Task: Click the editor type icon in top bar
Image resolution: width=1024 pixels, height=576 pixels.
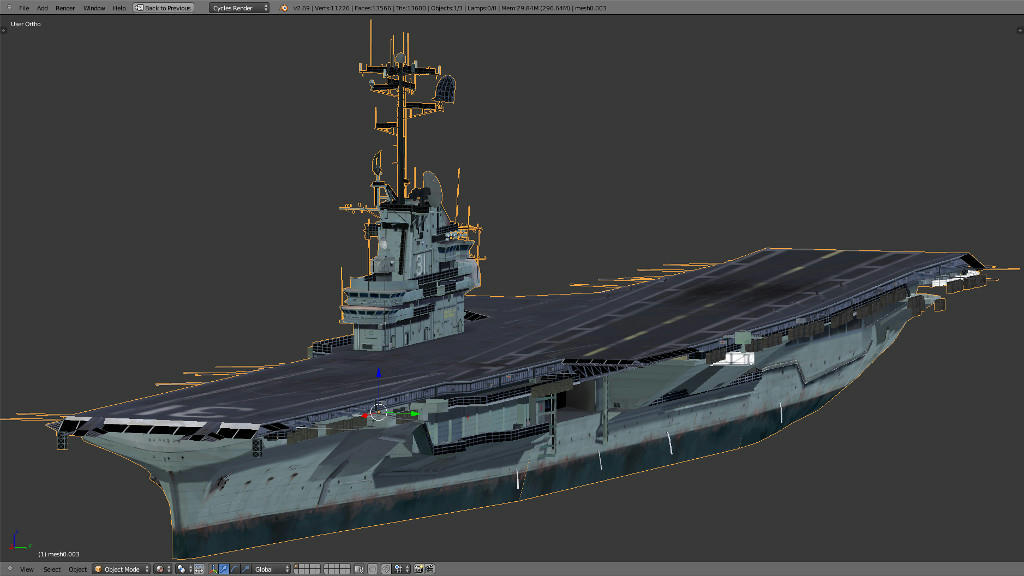Action: pos(7,8)
